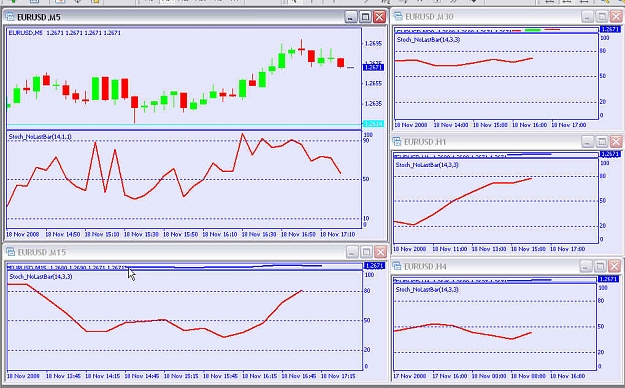Minimize the EURUSD,H4 chart window
This screenshot has width=625, height=388.
click(586, 266)
